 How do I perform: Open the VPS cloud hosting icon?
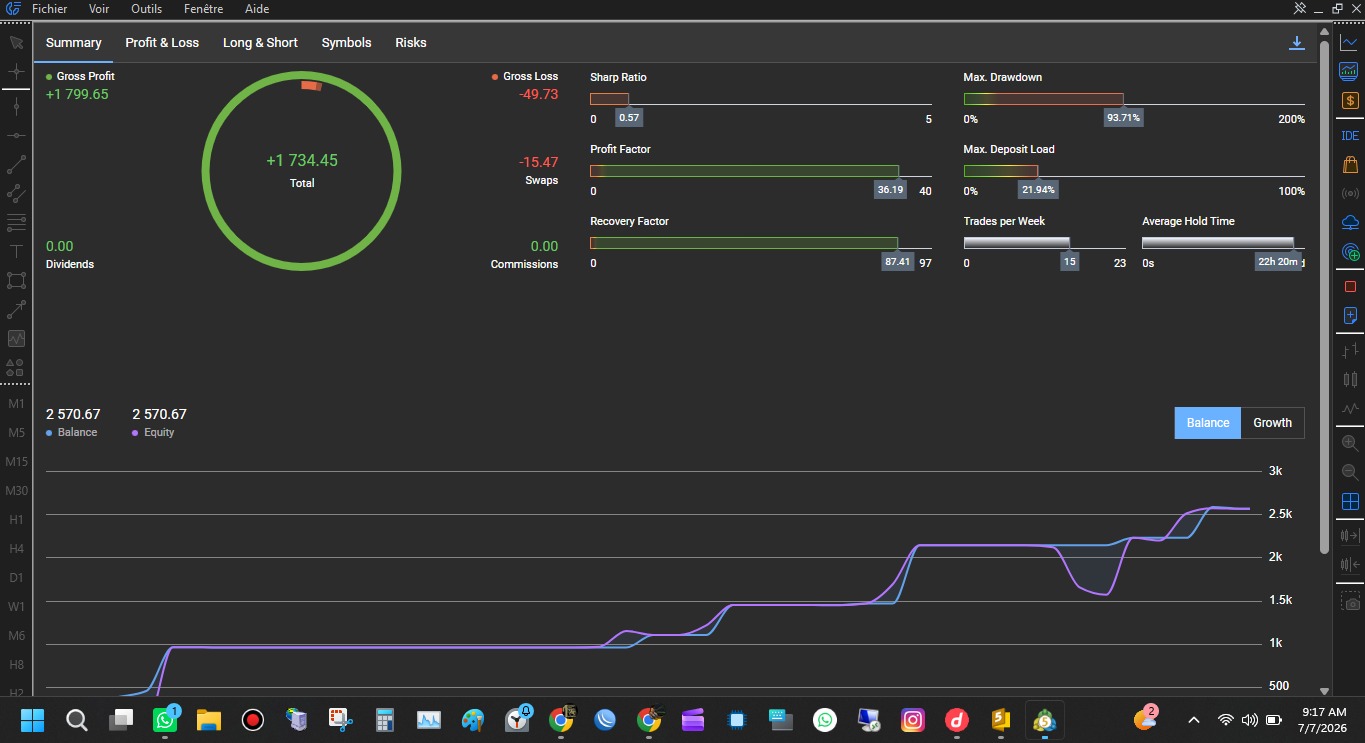tap(1350, 222)
